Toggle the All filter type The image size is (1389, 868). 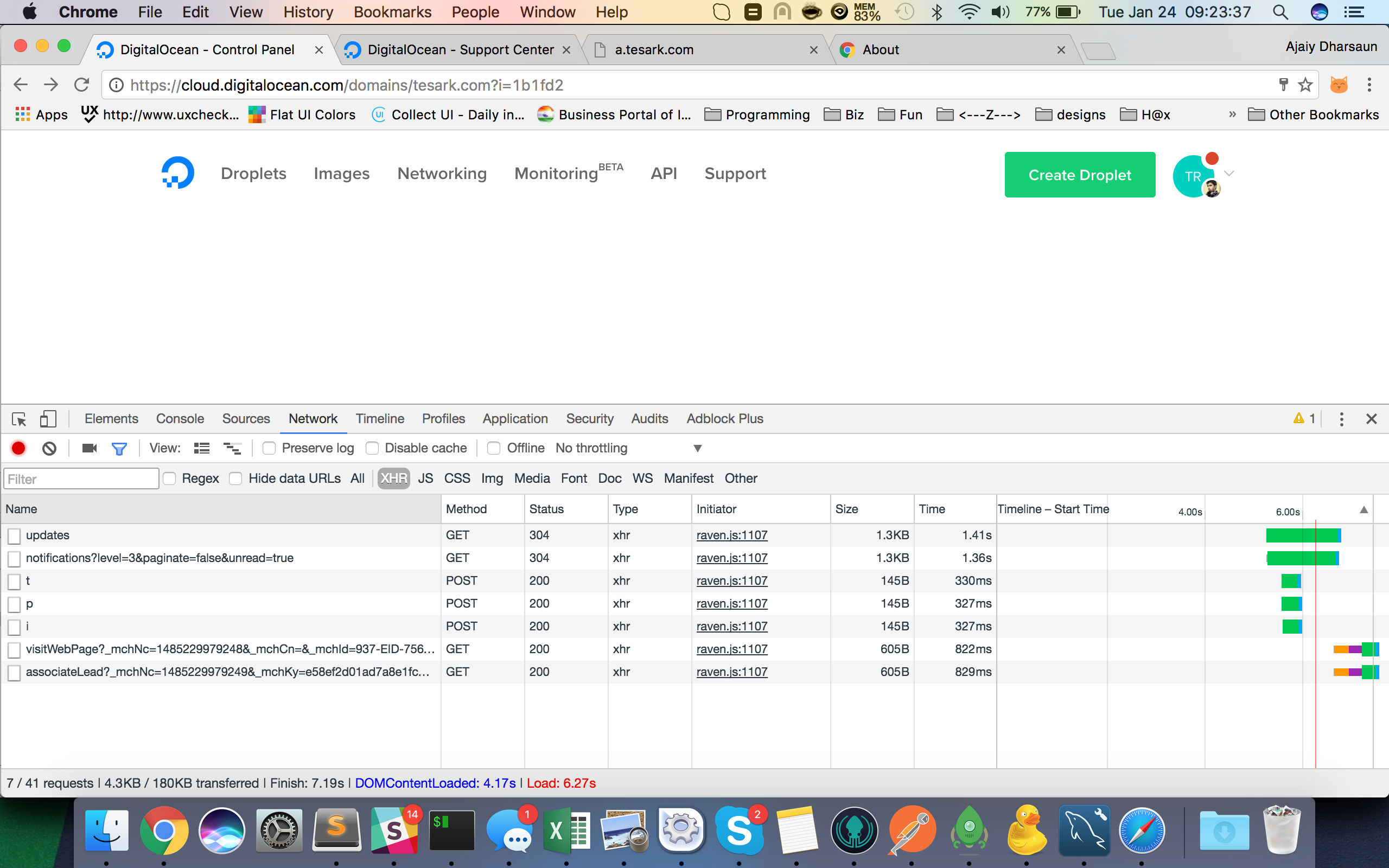357,479
